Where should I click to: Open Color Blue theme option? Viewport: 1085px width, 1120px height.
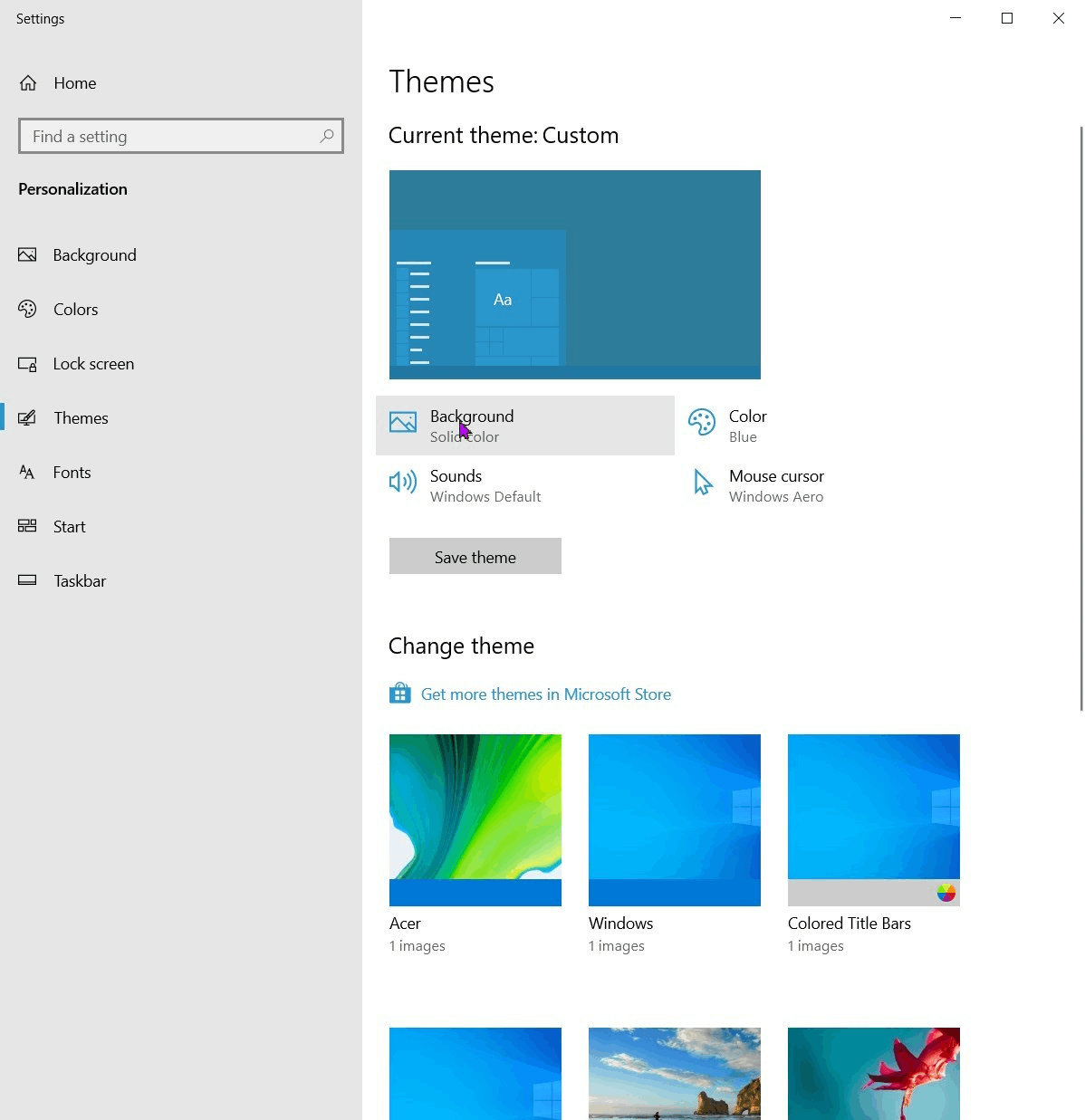click(824, 426)
